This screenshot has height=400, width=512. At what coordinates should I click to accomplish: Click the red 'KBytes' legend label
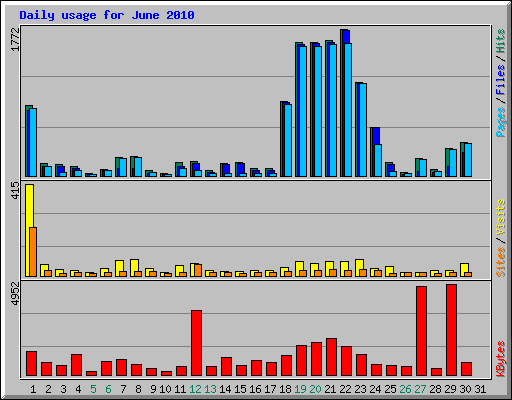pos(500,359)
